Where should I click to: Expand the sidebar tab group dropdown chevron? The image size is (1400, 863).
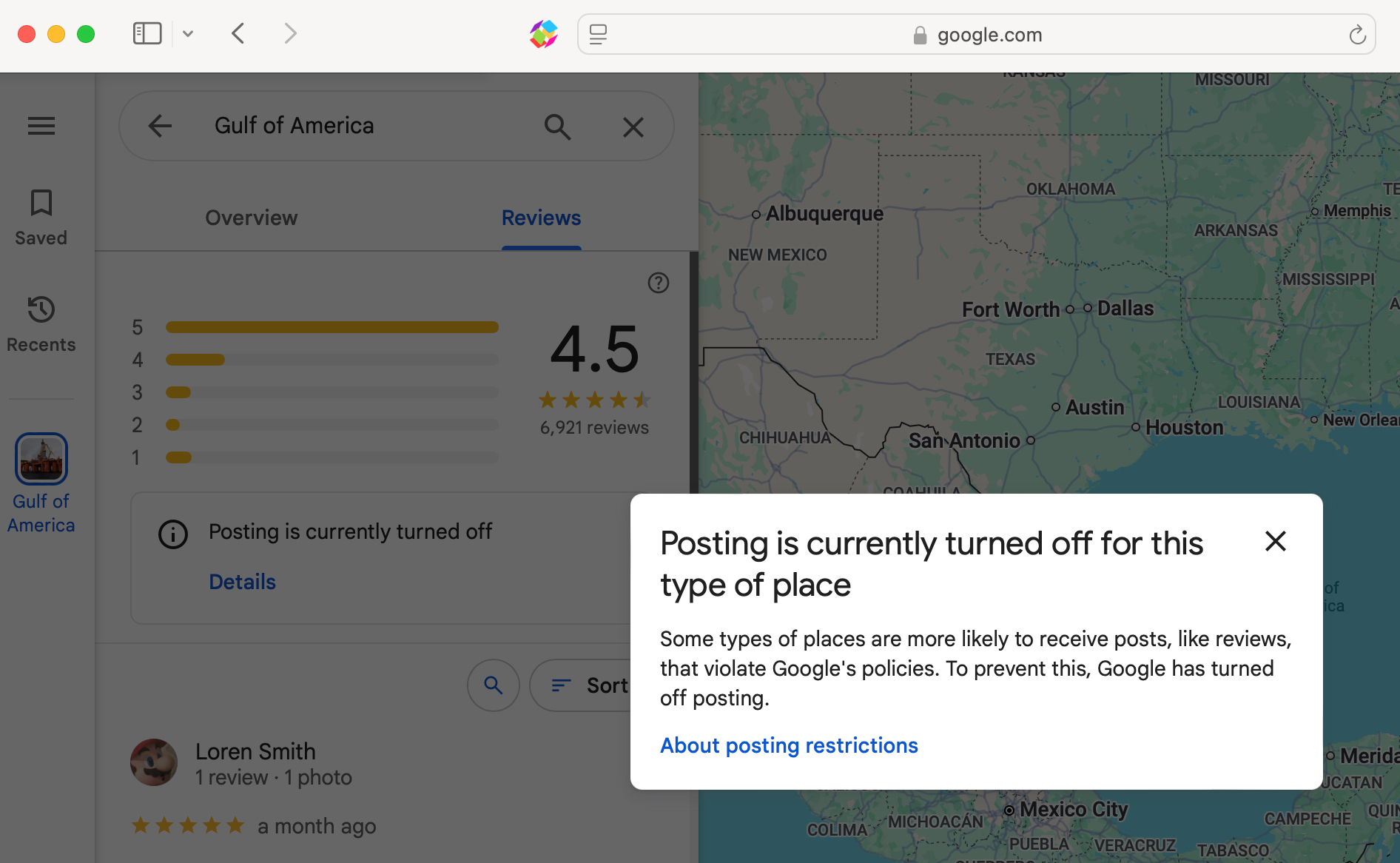[188, 33]
